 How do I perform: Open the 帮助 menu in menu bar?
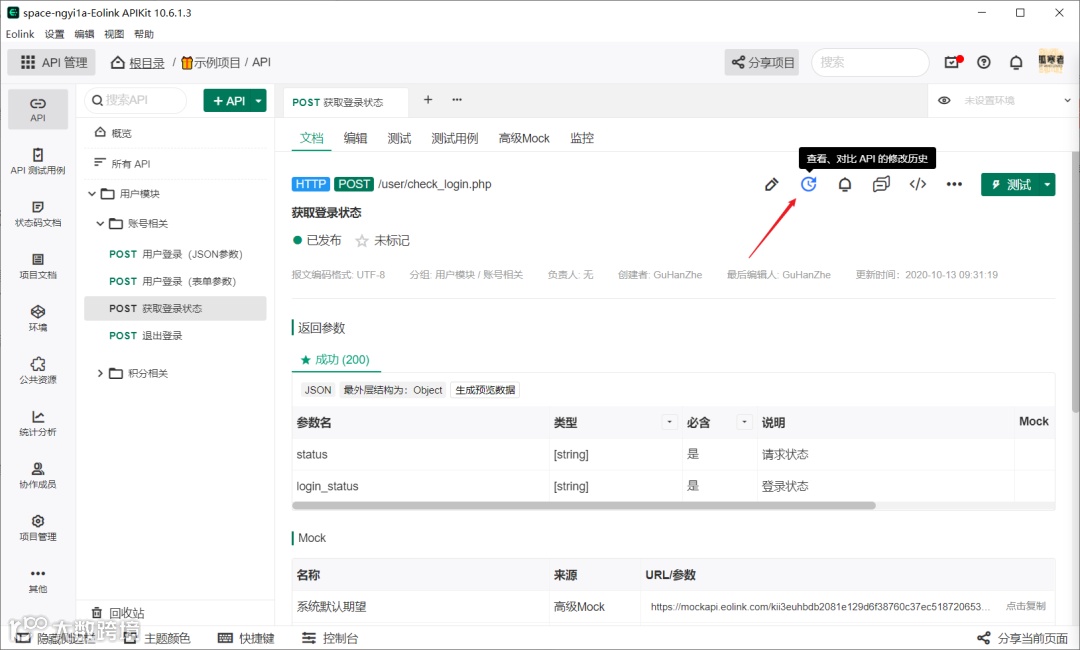(144, 34)
